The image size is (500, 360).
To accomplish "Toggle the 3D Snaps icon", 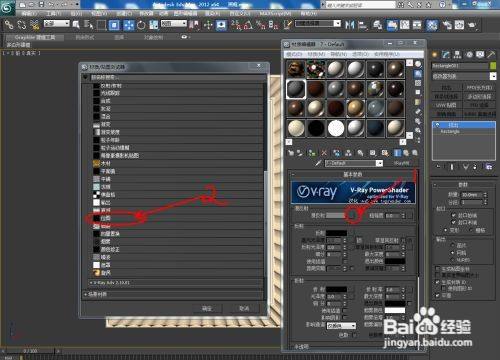I will point(236,25).
